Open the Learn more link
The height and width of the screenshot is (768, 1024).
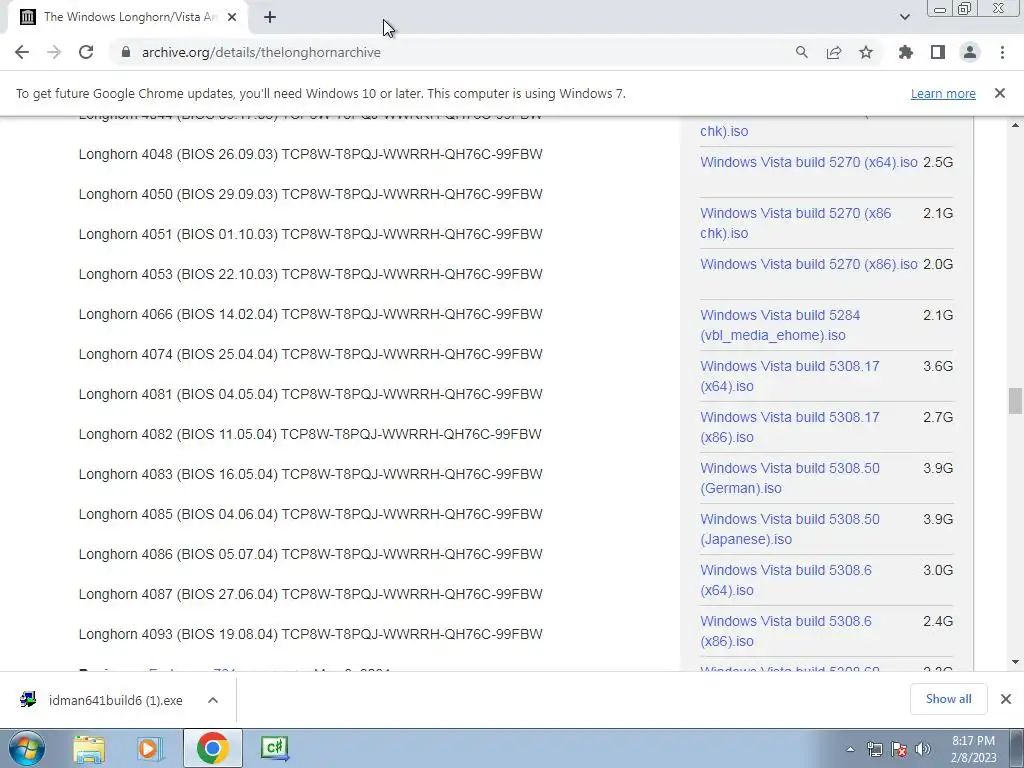coord(943,93)
